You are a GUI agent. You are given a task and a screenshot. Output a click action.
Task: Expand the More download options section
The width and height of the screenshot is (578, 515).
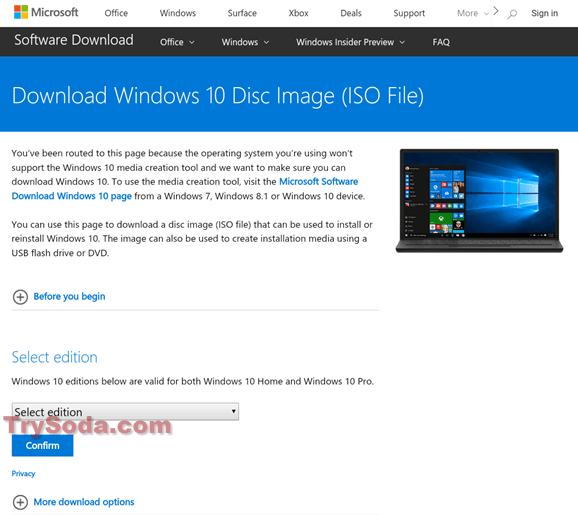click(x=84, y=502)
